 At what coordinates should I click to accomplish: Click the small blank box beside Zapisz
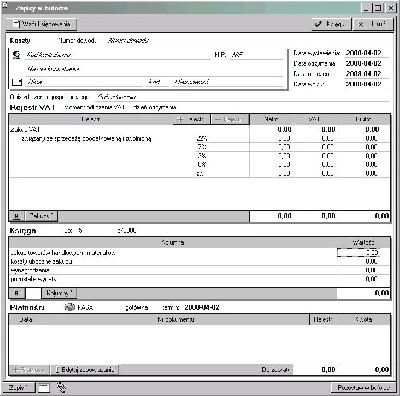pos(44,388)
